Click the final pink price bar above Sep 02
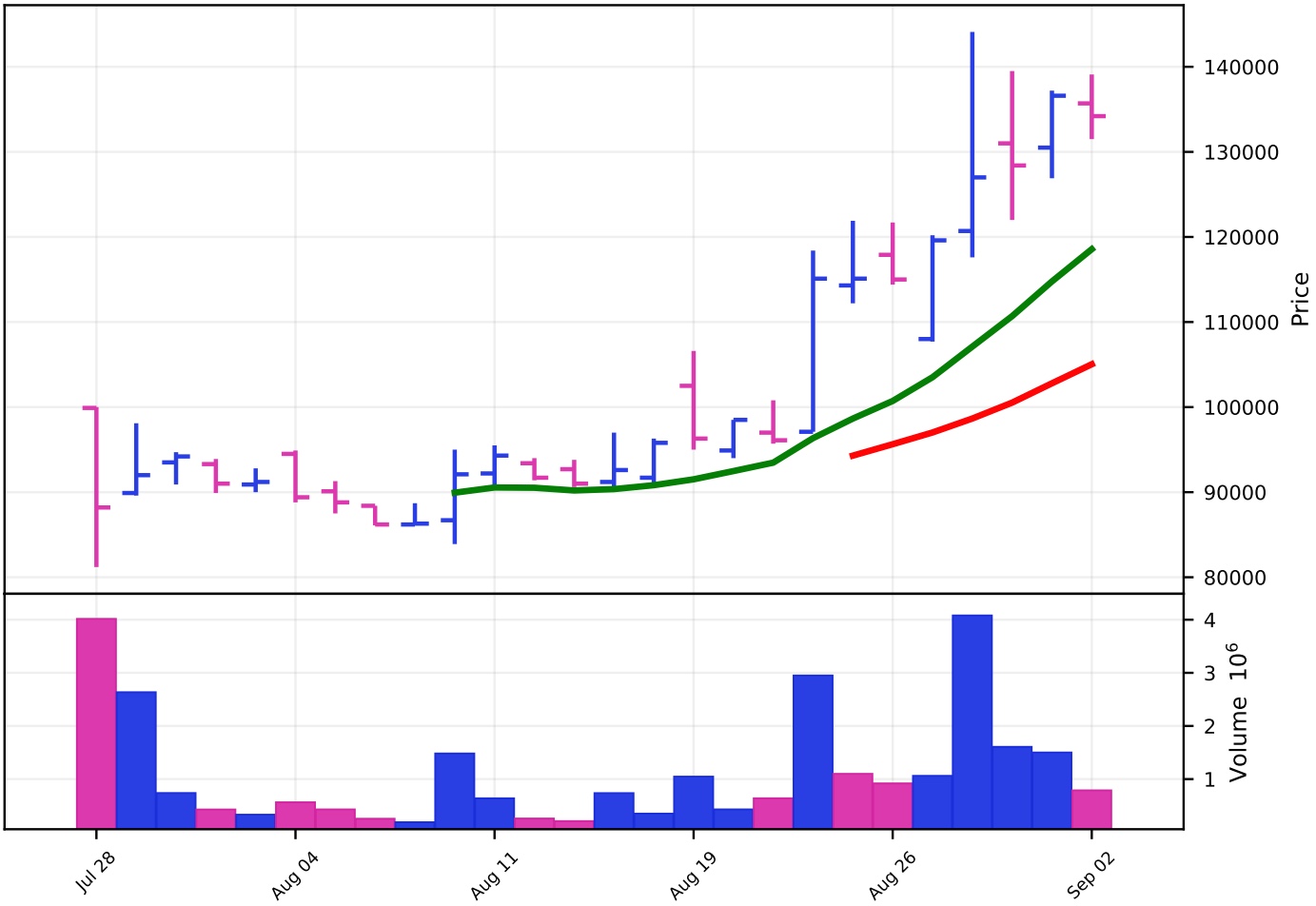 click(1091, 107)
